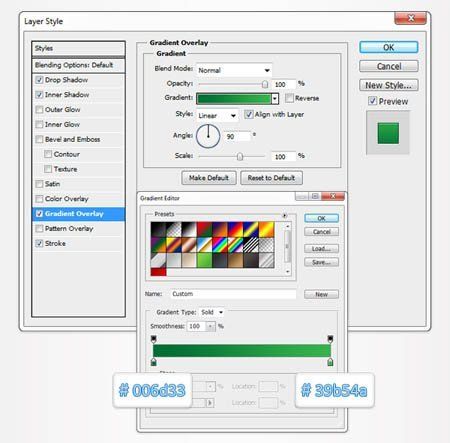The width and height of the screenshot is (450, 443).
Task: Click the Angle value field
Action: coord(238,136)
